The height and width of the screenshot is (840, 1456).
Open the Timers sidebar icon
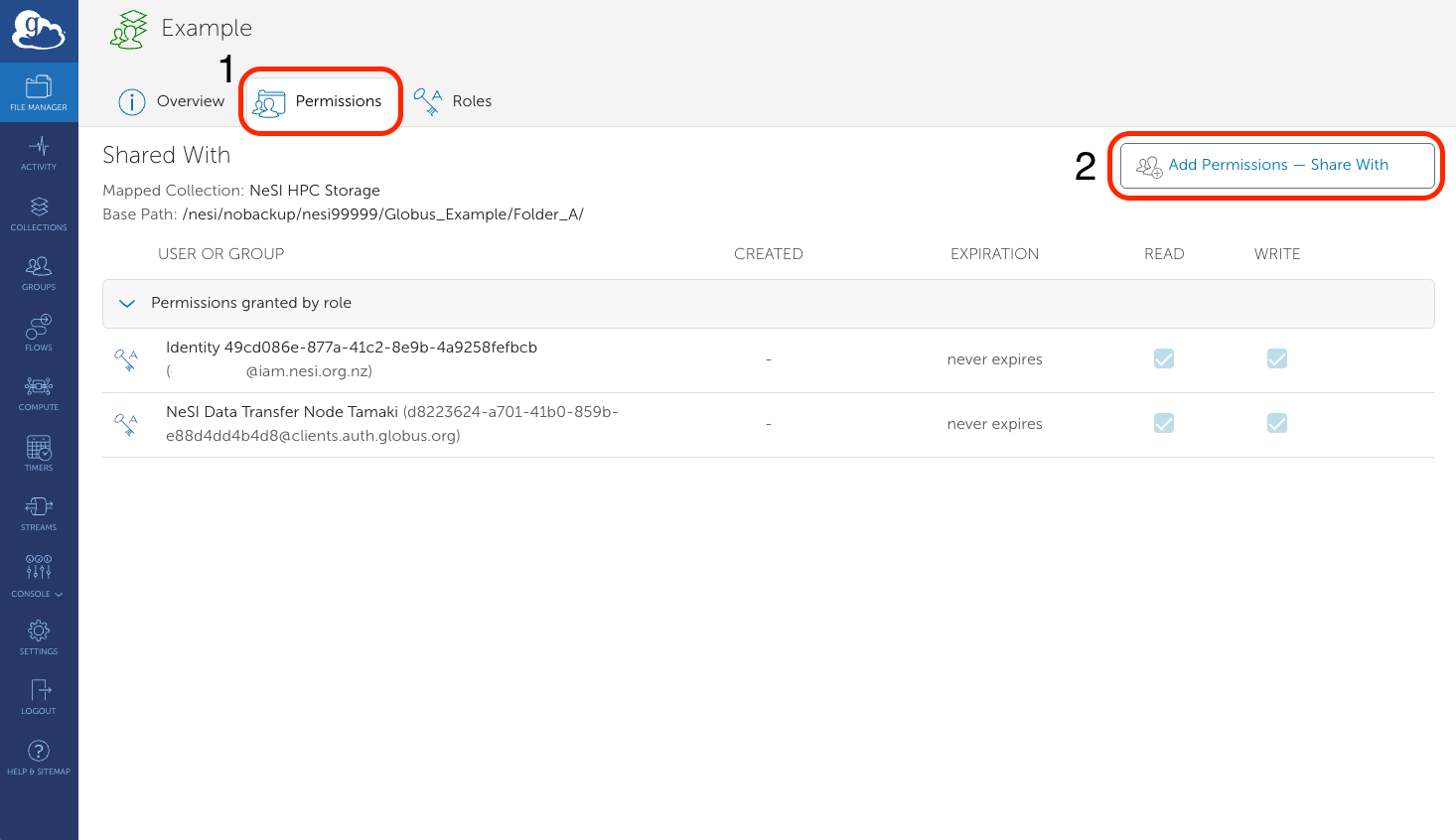point(39,454)
